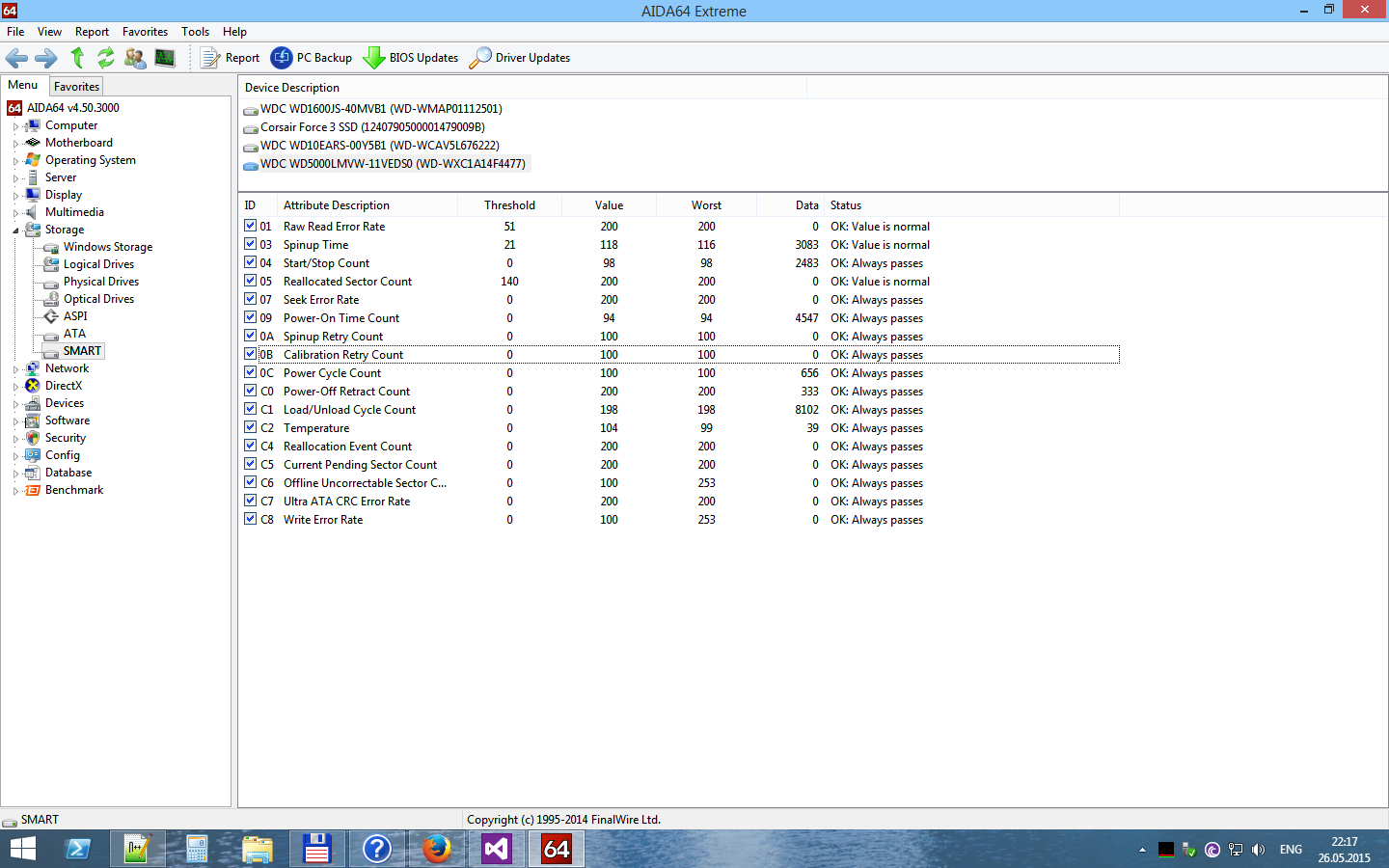
Task: Select the Benchmark icon in tree
Action: pyautogui.click(x=33, y=490)
